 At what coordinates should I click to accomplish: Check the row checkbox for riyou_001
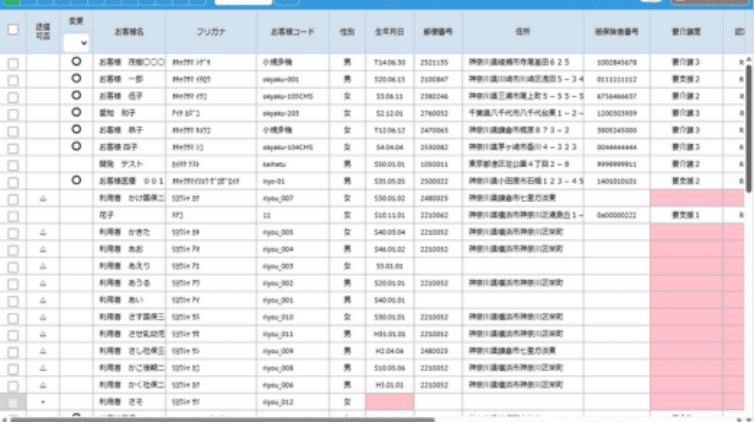coord(13,301)
